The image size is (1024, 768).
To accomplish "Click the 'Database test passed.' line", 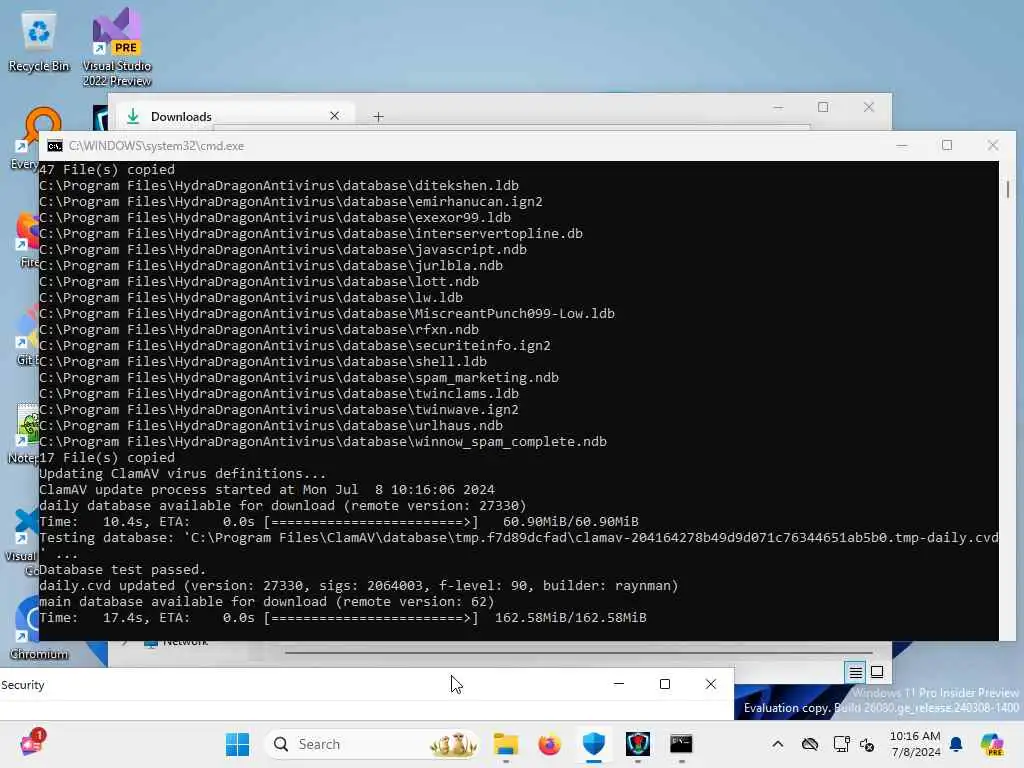I will 122,569.
